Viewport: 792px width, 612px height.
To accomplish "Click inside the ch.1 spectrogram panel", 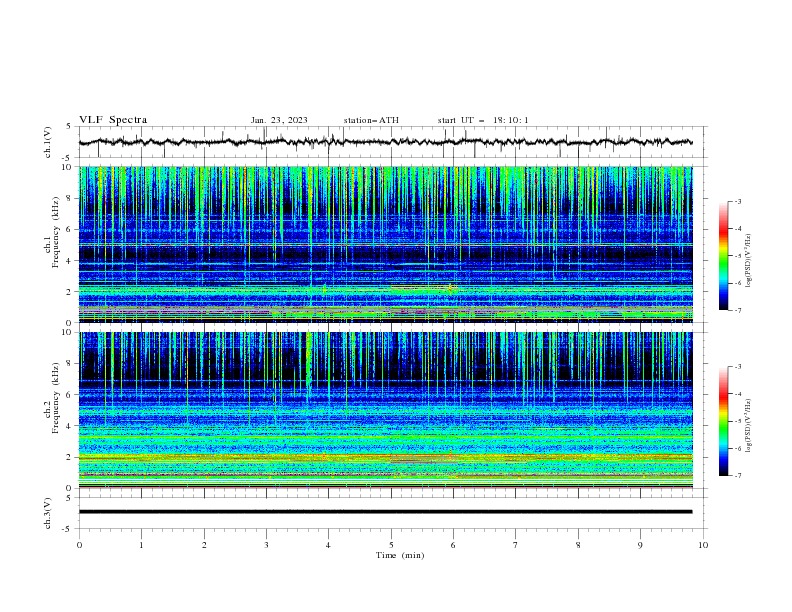I will coord(385,244).
